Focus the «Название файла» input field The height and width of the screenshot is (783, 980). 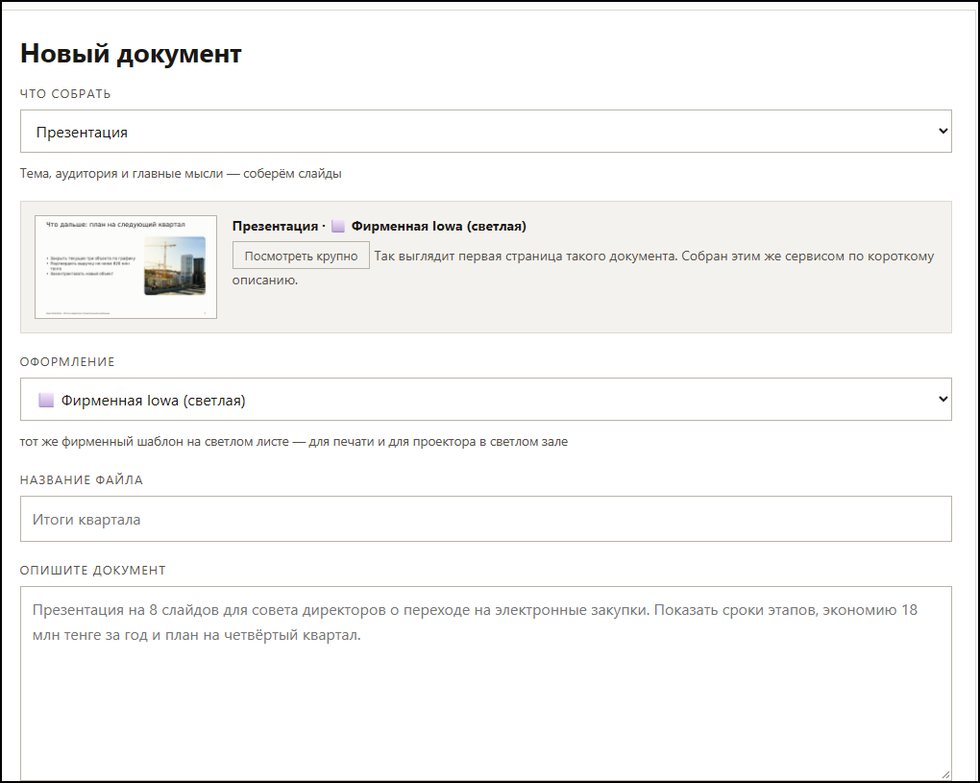click(486, 519)
